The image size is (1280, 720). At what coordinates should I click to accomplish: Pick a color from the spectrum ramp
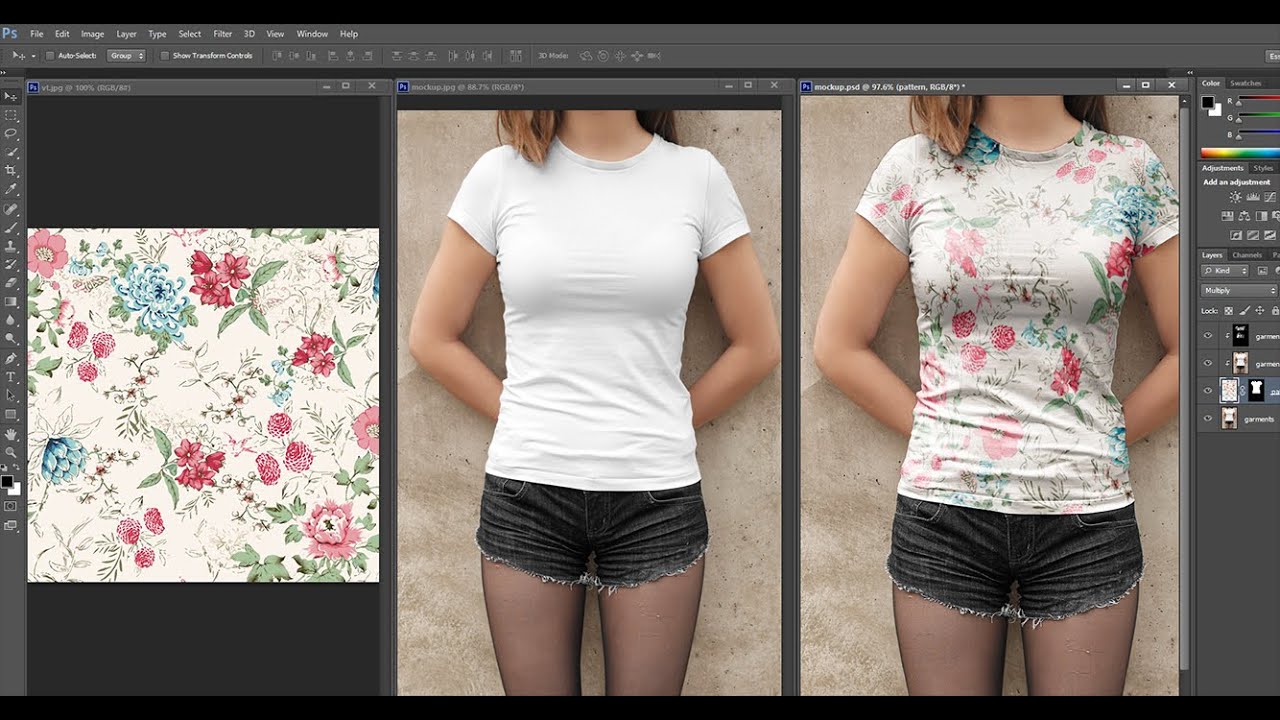tap(1240, 152)
